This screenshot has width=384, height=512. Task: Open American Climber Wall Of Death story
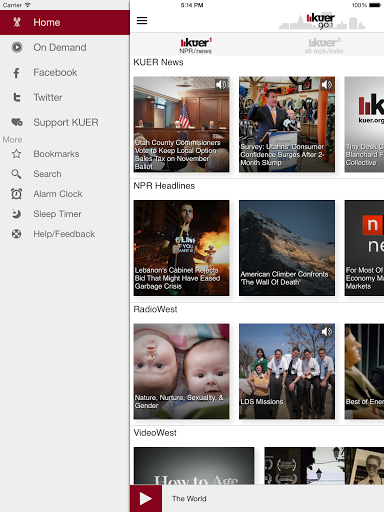(x=287, y=248)
